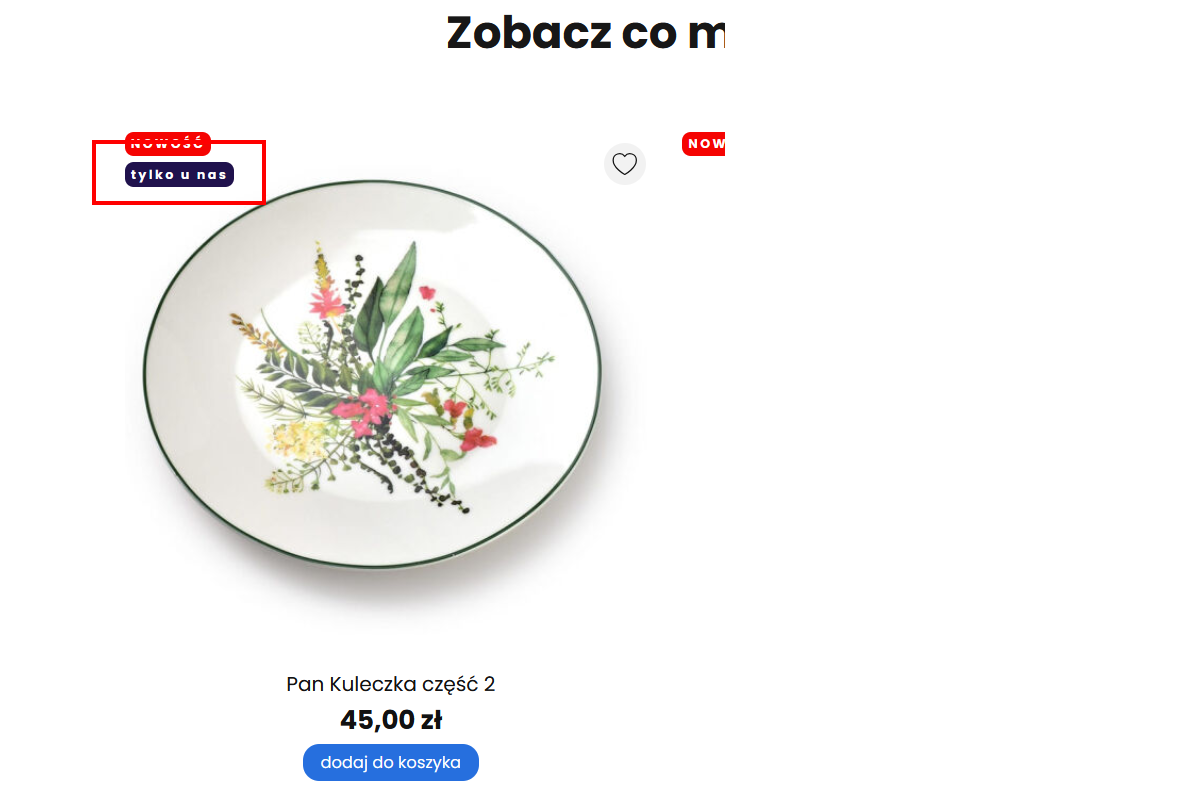
Task: Click the yellow flowers on the plate
Action: click(293, 440)
